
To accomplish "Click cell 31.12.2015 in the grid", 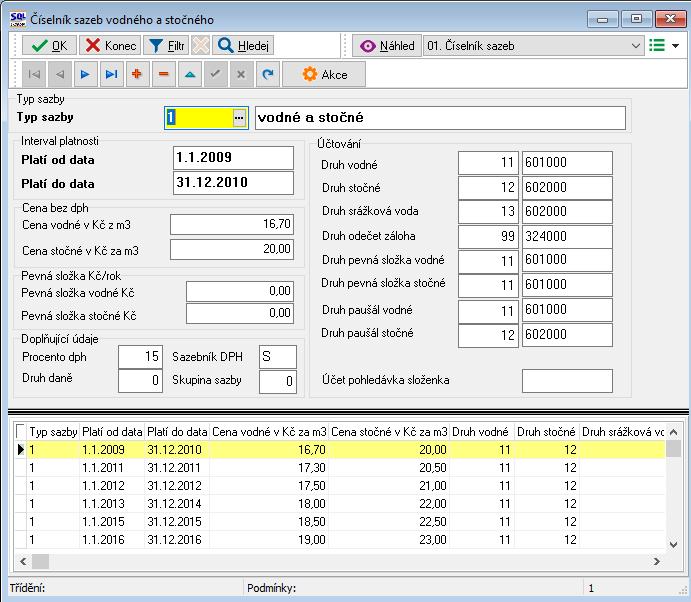I will click(175, 522).
